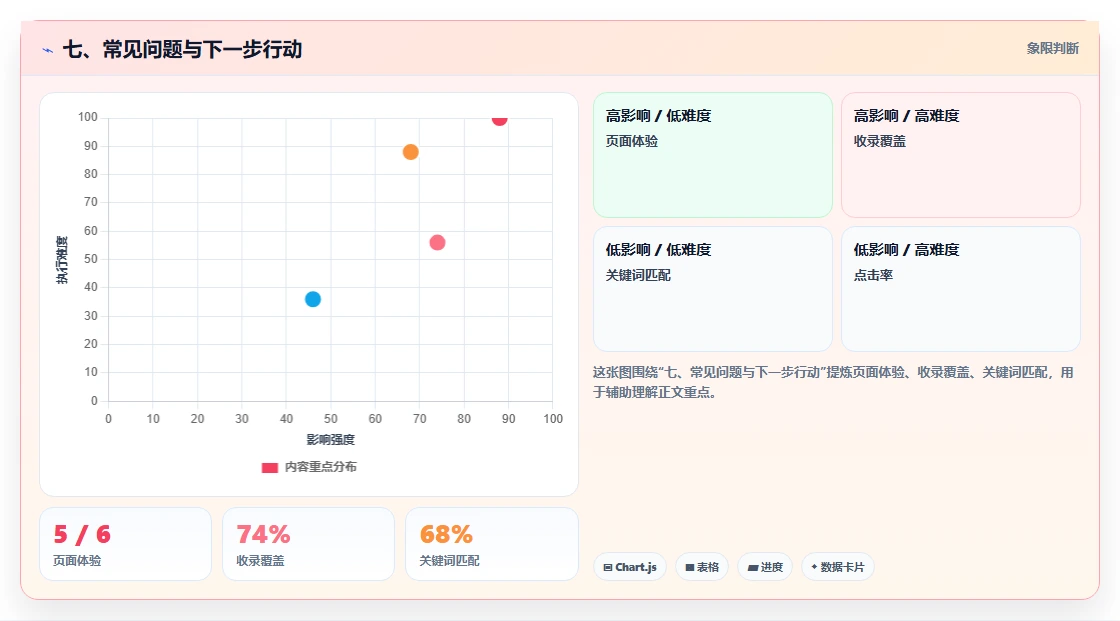This screenshot has width=1120, height=621.
Task: Click the 象限判断 label in the header
Action: [1053, 49]
